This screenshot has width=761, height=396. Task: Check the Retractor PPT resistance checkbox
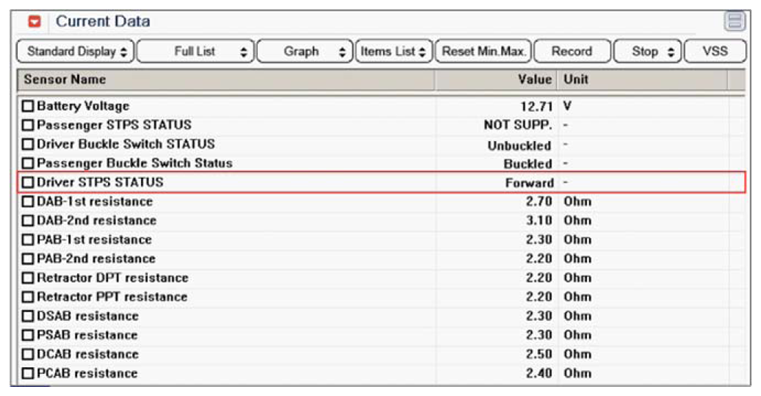(28, 297)
